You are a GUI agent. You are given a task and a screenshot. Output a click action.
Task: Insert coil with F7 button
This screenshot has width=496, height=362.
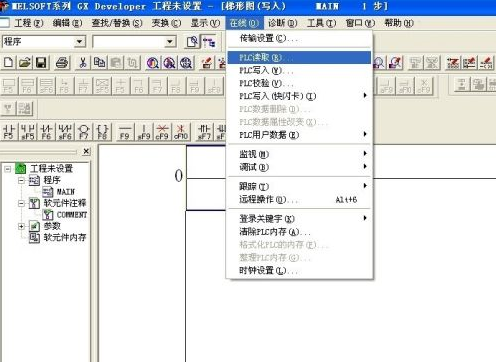click(84, 131)
